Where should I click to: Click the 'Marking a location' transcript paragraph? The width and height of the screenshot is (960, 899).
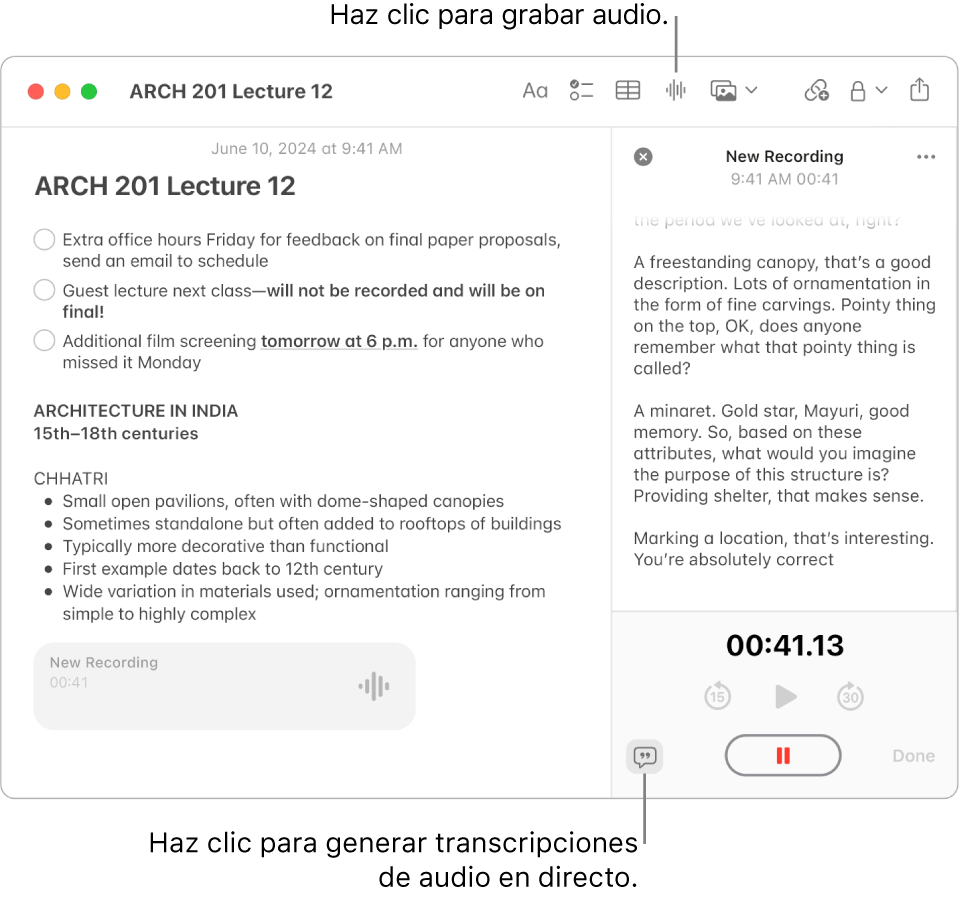(783, 549)
